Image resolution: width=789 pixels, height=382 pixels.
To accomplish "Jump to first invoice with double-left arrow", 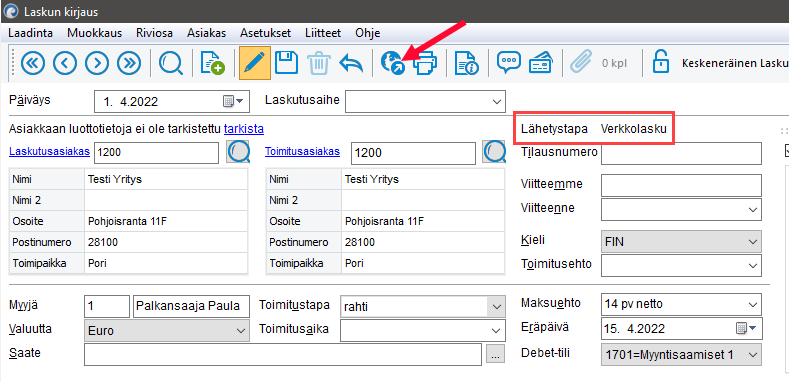I will (33, 63).
